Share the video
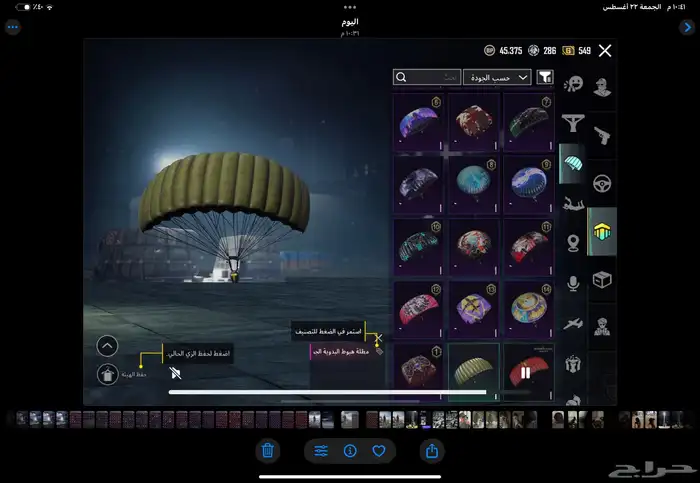This screenshot has width=700, height=483. 432,450
